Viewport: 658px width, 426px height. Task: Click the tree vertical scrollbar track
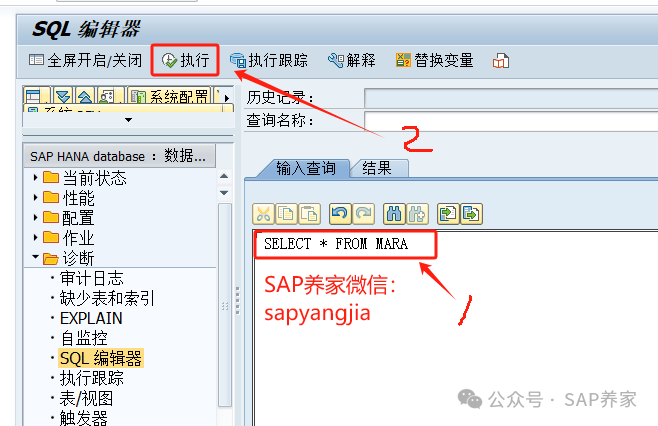pos(225,305)
